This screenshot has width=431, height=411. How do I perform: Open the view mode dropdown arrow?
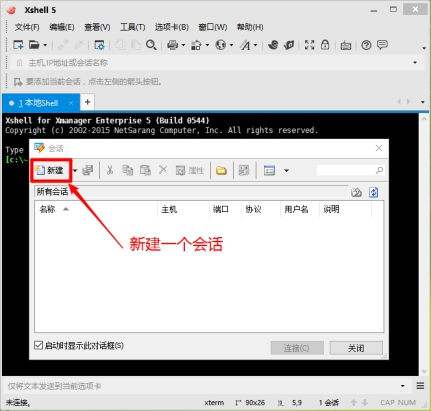pos(286,171)
